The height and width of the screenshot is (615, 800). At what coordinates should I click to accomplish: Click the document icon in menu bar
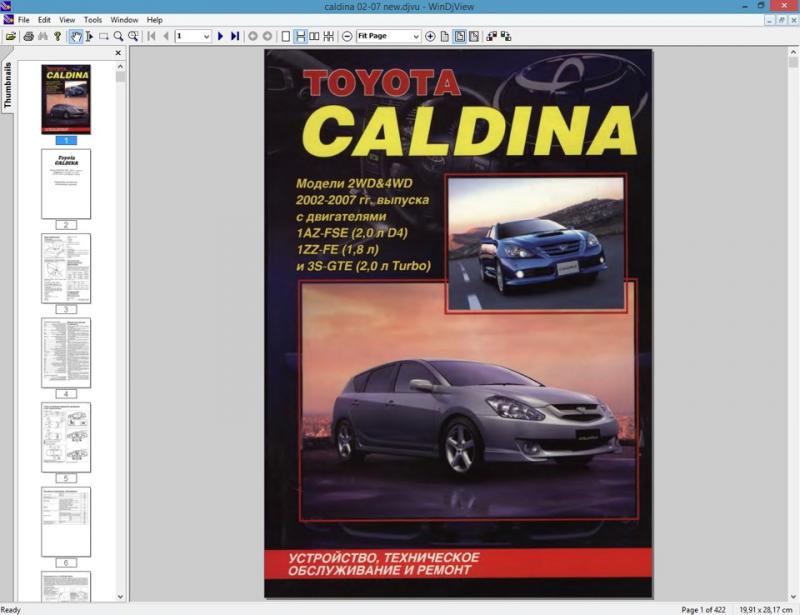9,20
